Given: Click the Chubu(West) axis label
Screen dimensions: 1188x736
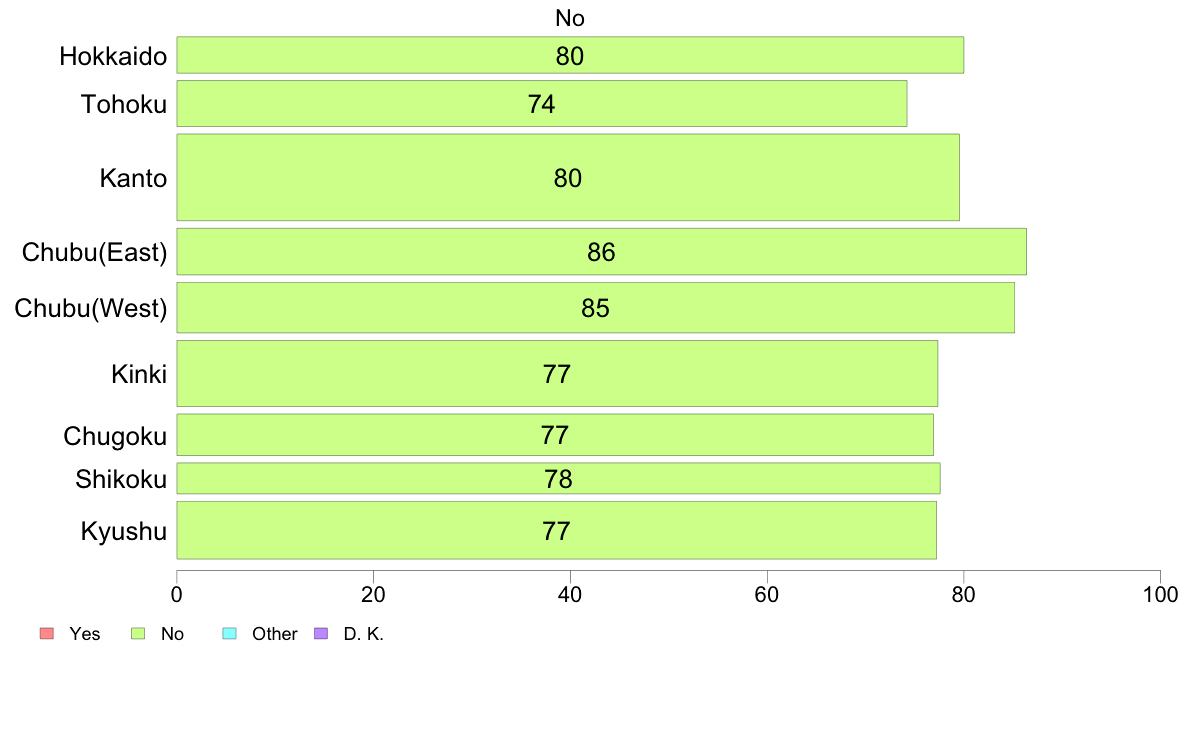Looking at the screenshot, I should [91, 308].
